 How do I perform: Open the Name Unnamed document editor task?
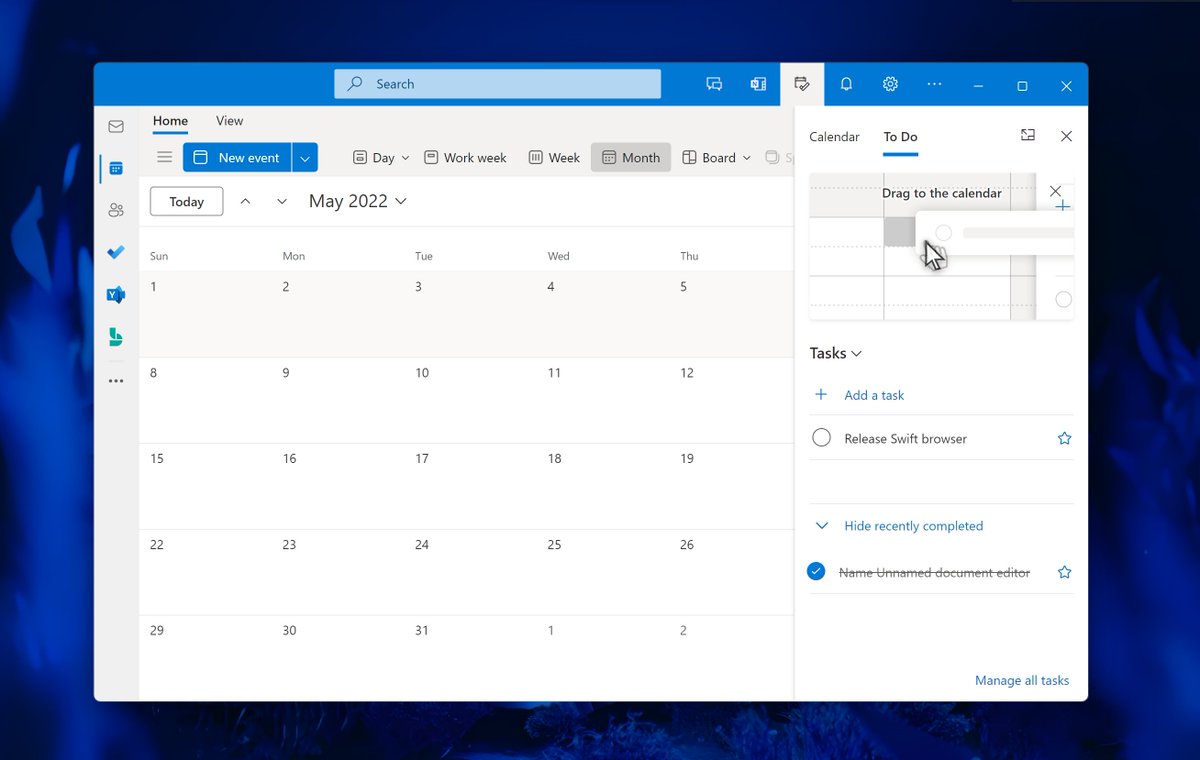[934, 573]
